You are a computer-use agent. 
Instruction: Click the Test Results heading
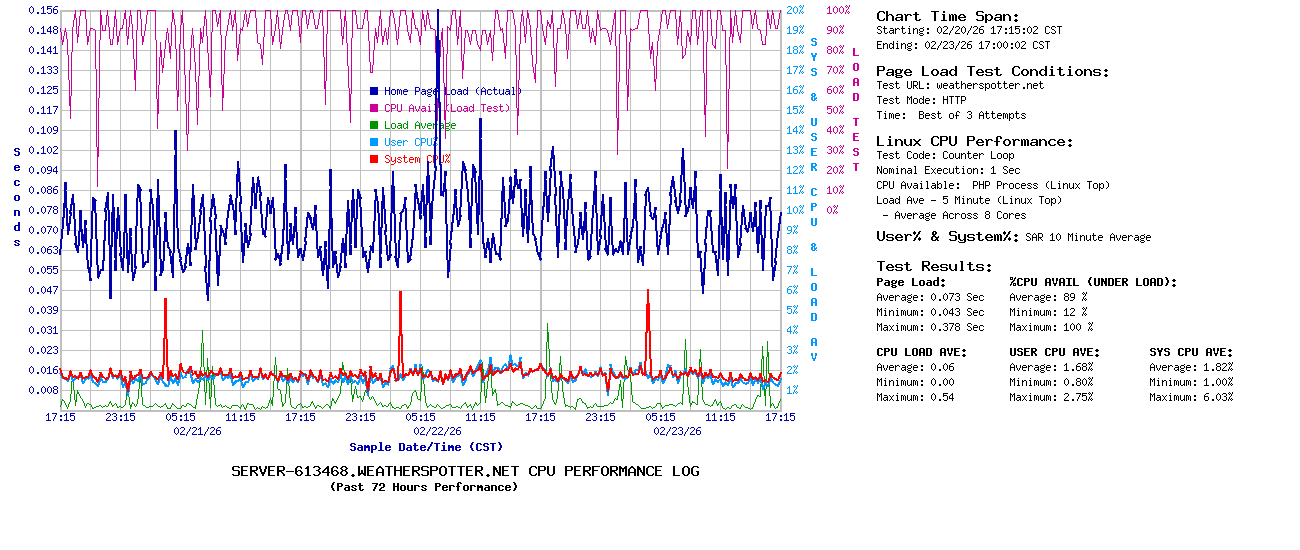(x=934, y=266)
